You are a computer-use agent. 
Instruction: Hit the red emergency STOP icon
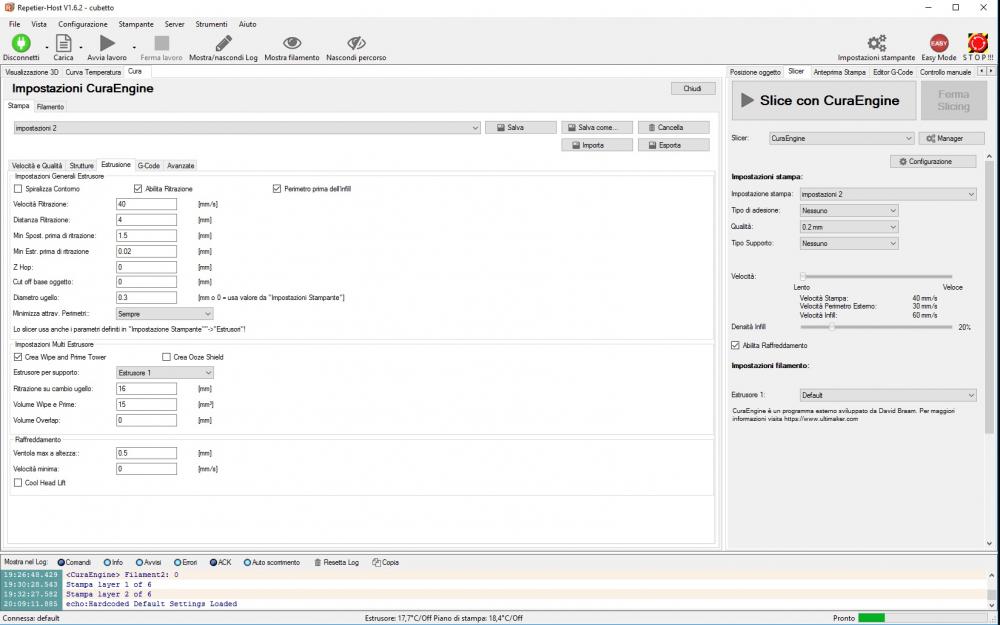[977, 43]
